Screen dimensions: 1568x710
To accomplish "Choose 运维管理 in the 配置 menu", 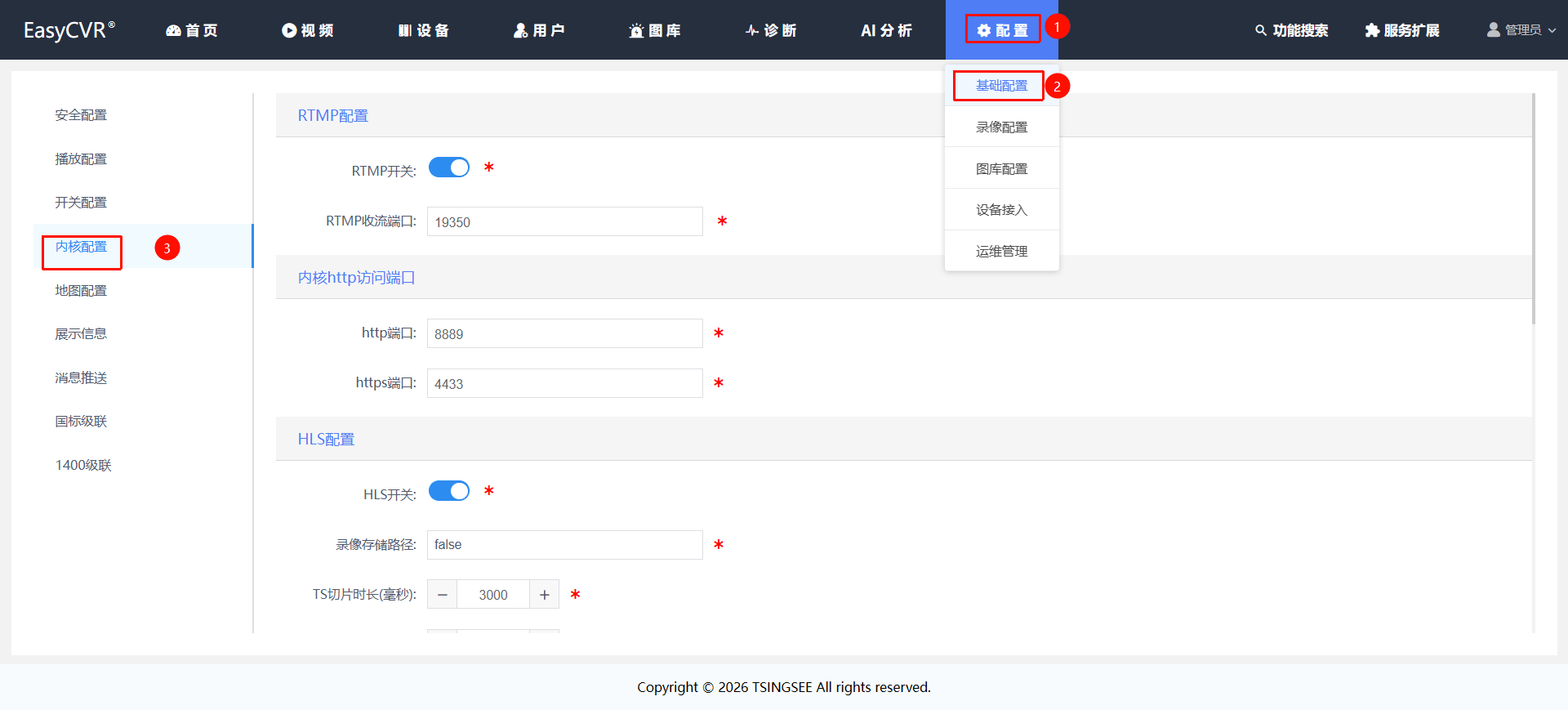I will tap(1002, 252).
